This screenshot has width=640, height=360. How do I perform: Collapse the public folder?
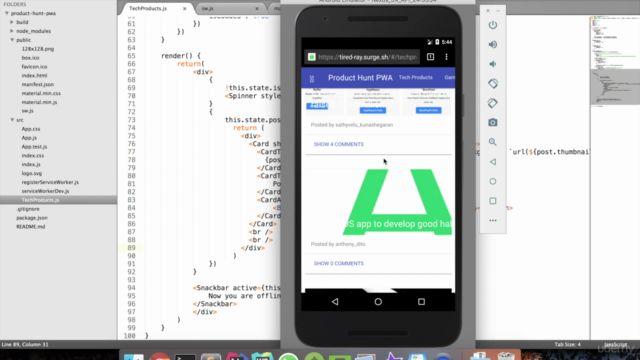click(x=12, y=40)
